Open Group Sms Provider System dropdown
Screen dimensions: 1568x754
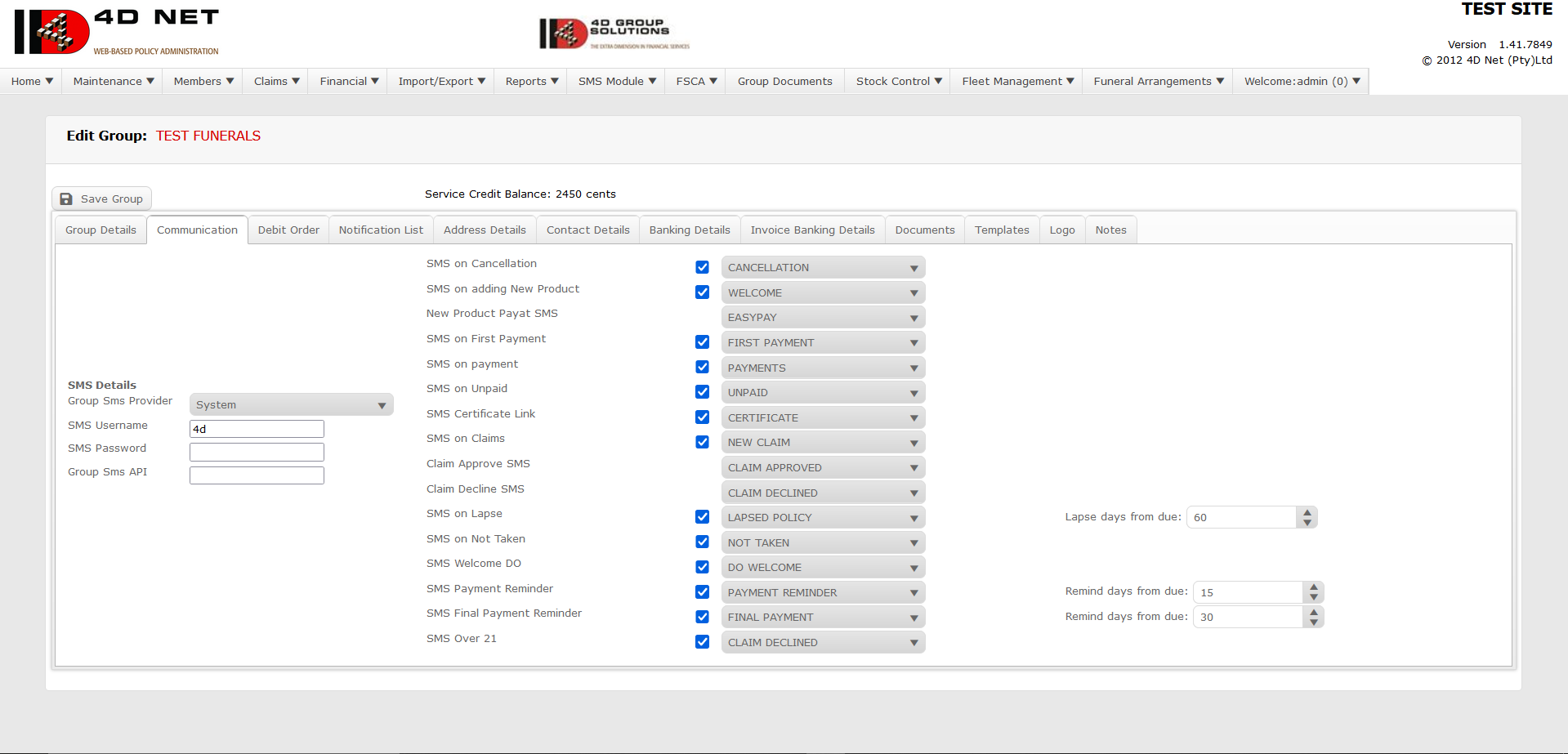[x=291, y=404]
